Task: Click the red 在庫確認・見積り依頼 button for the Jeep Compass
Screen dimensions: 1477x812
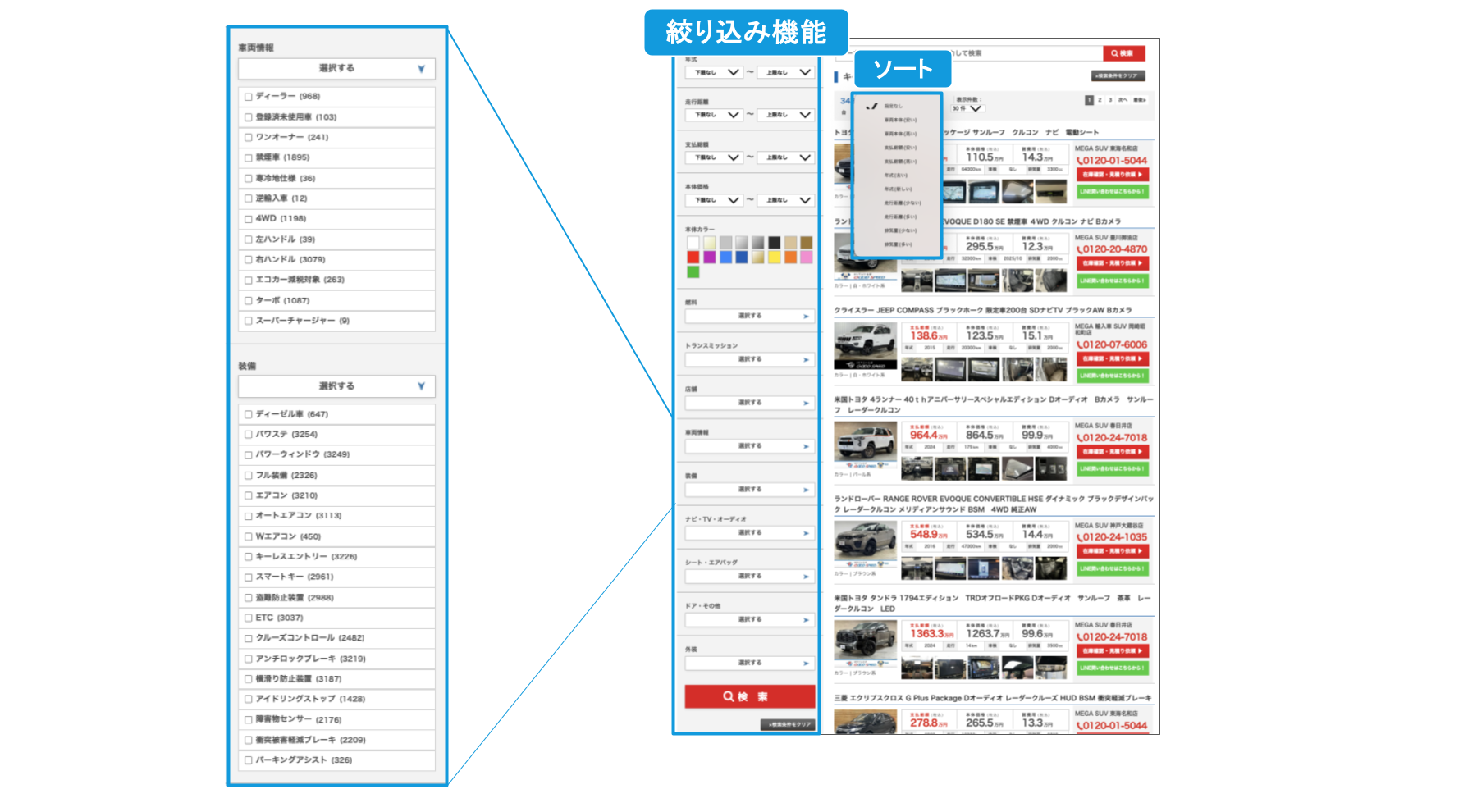Action: [x=1112, y=358]
